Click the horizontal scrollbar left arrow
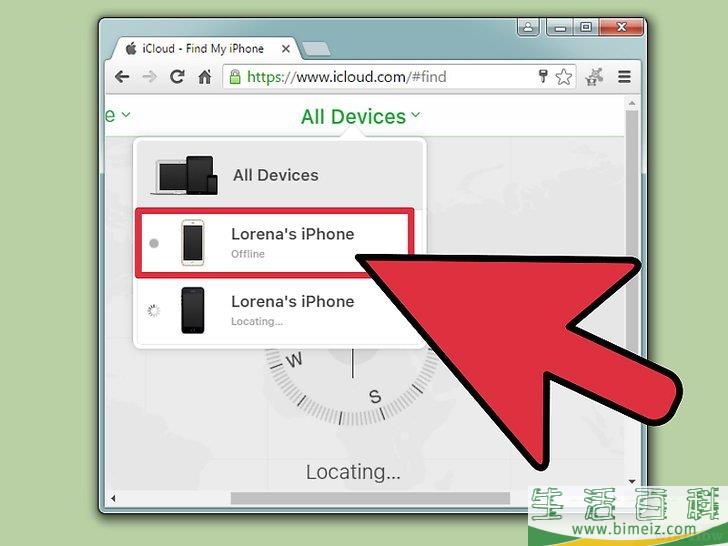Viewport: 728px width, 546px height. click(113, 499)
